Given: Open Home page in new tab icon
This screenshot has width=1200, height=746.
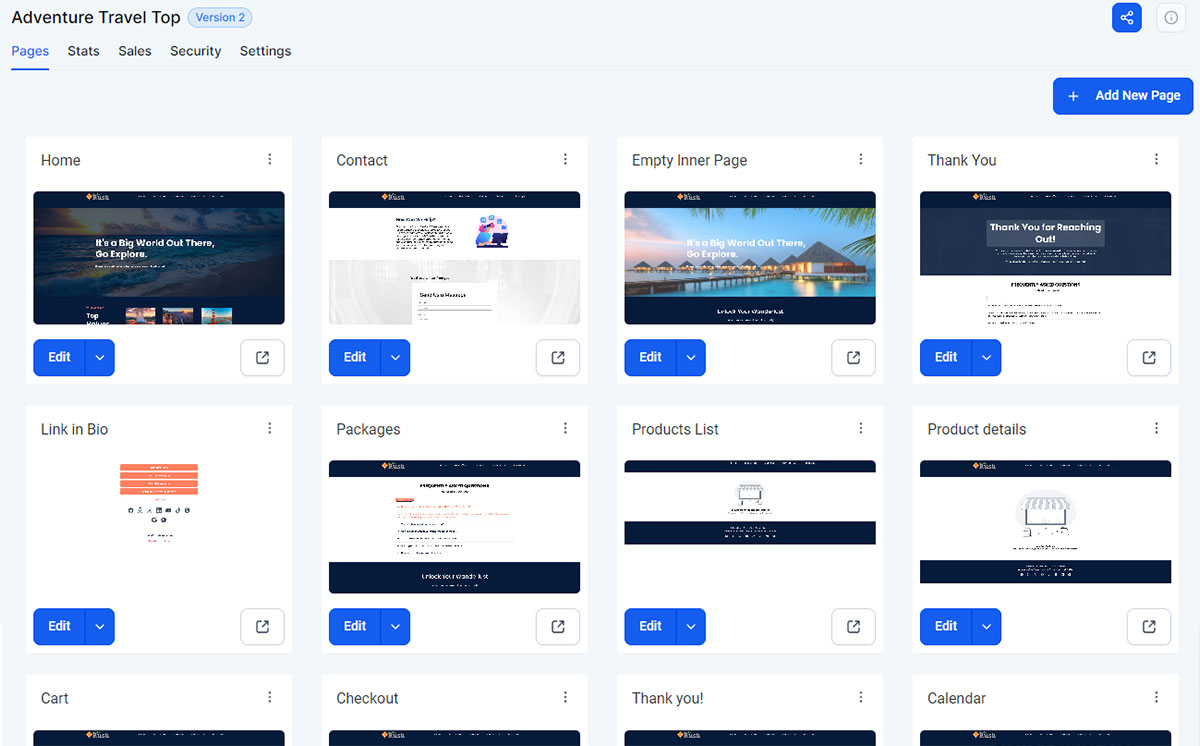Looking at the screenshot, I should coord(262,358).
